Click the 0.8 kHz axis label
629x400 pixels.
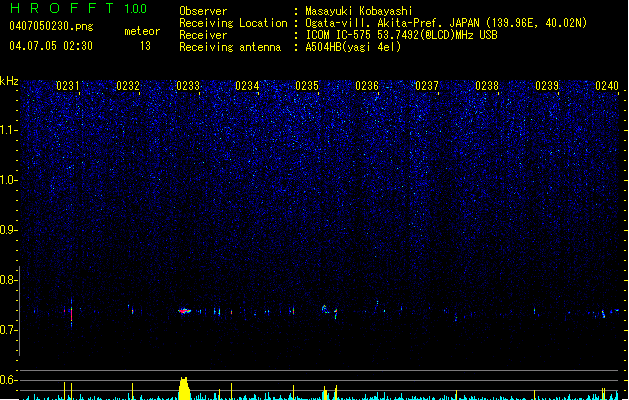click(8, 280)
